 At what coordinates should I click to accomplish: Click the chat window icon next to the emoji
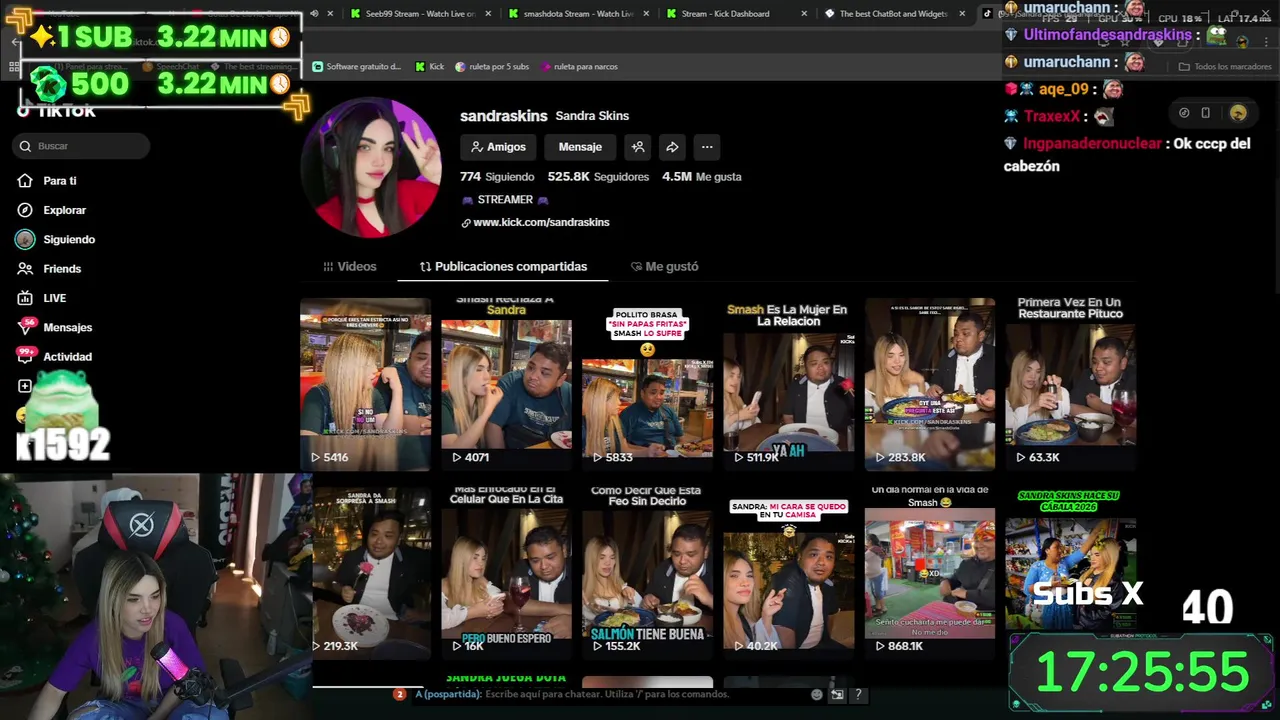click(x=838, y=694)
